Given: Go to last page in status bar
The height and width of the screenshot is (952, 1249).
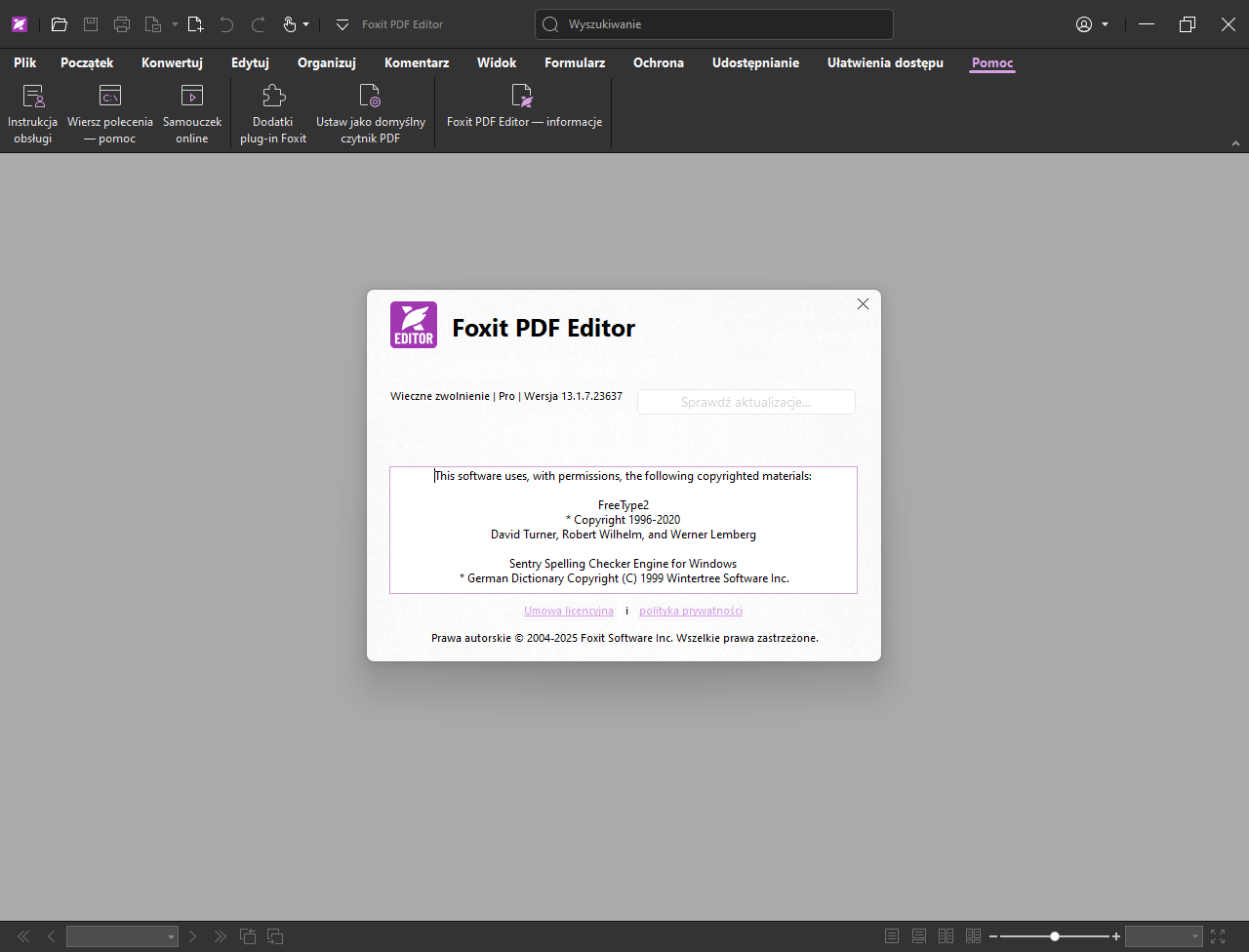Looking at the screenshot, I should coord(221,936).
